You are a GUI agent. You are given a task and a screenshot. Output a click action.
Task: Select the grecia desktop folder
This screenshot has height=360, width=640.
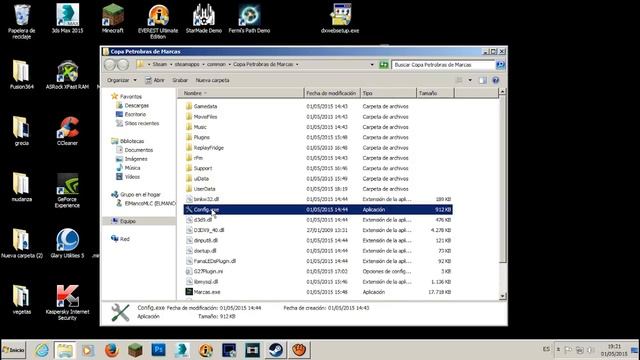[x=22, y=131]
